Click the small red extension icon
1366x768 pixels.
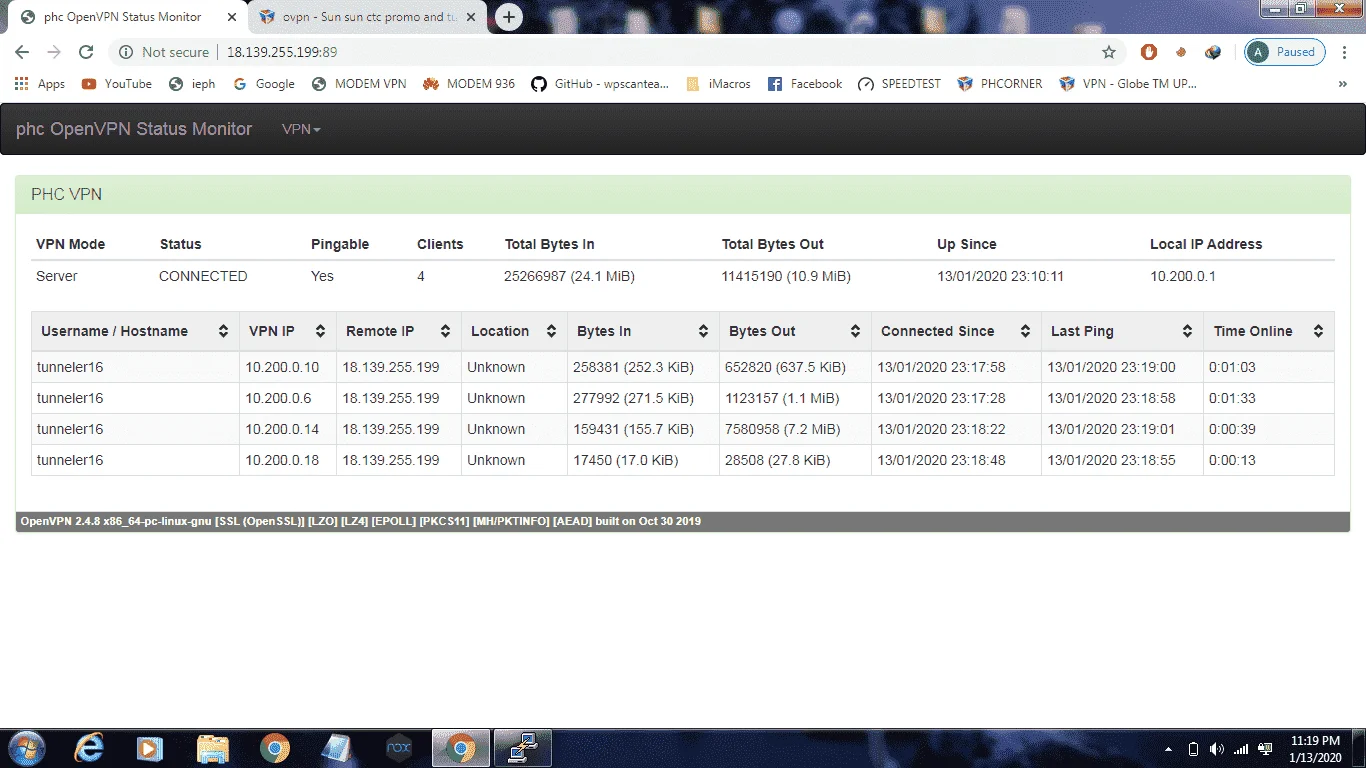[1181, 52]
